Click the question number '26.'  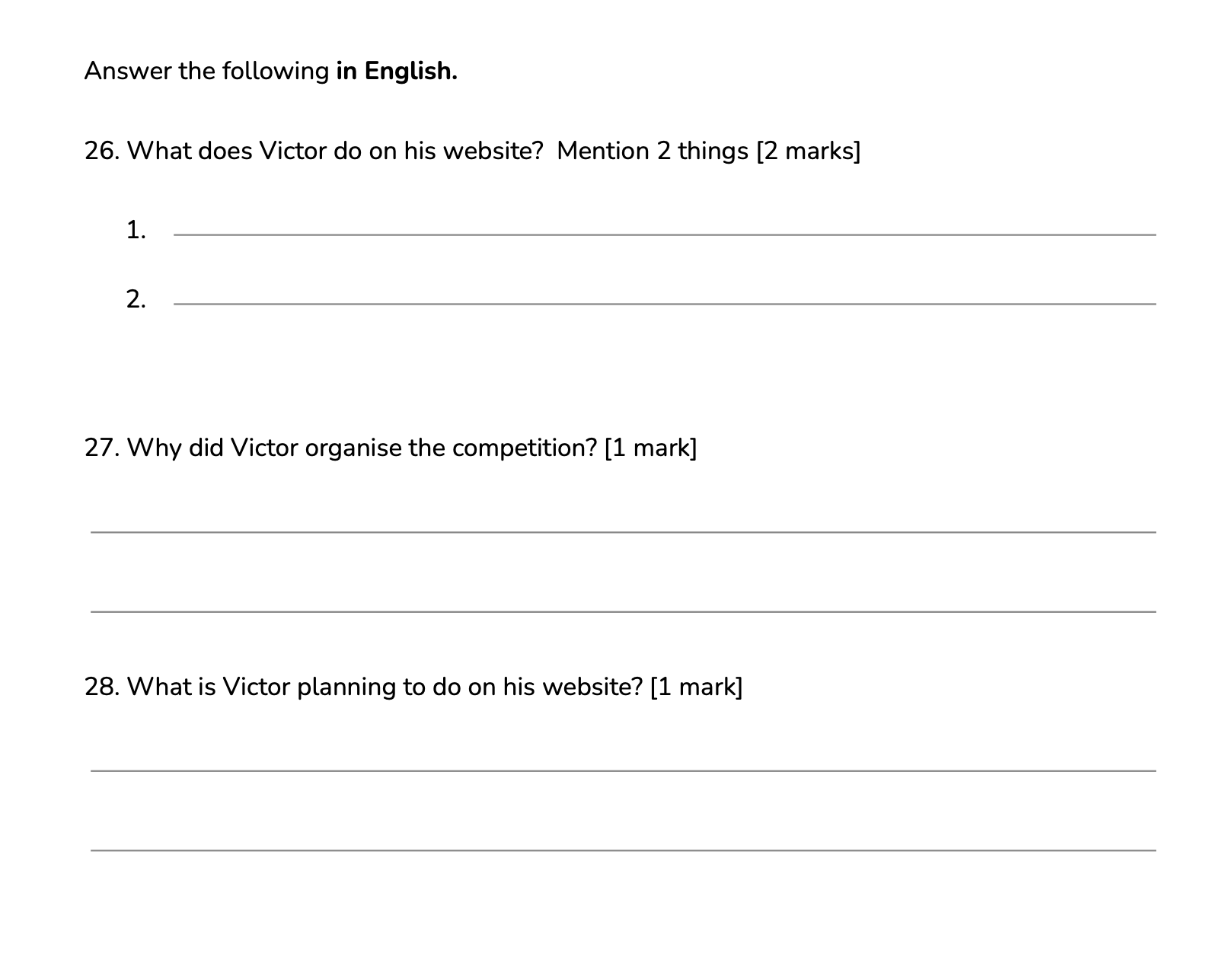pos(102,151)
